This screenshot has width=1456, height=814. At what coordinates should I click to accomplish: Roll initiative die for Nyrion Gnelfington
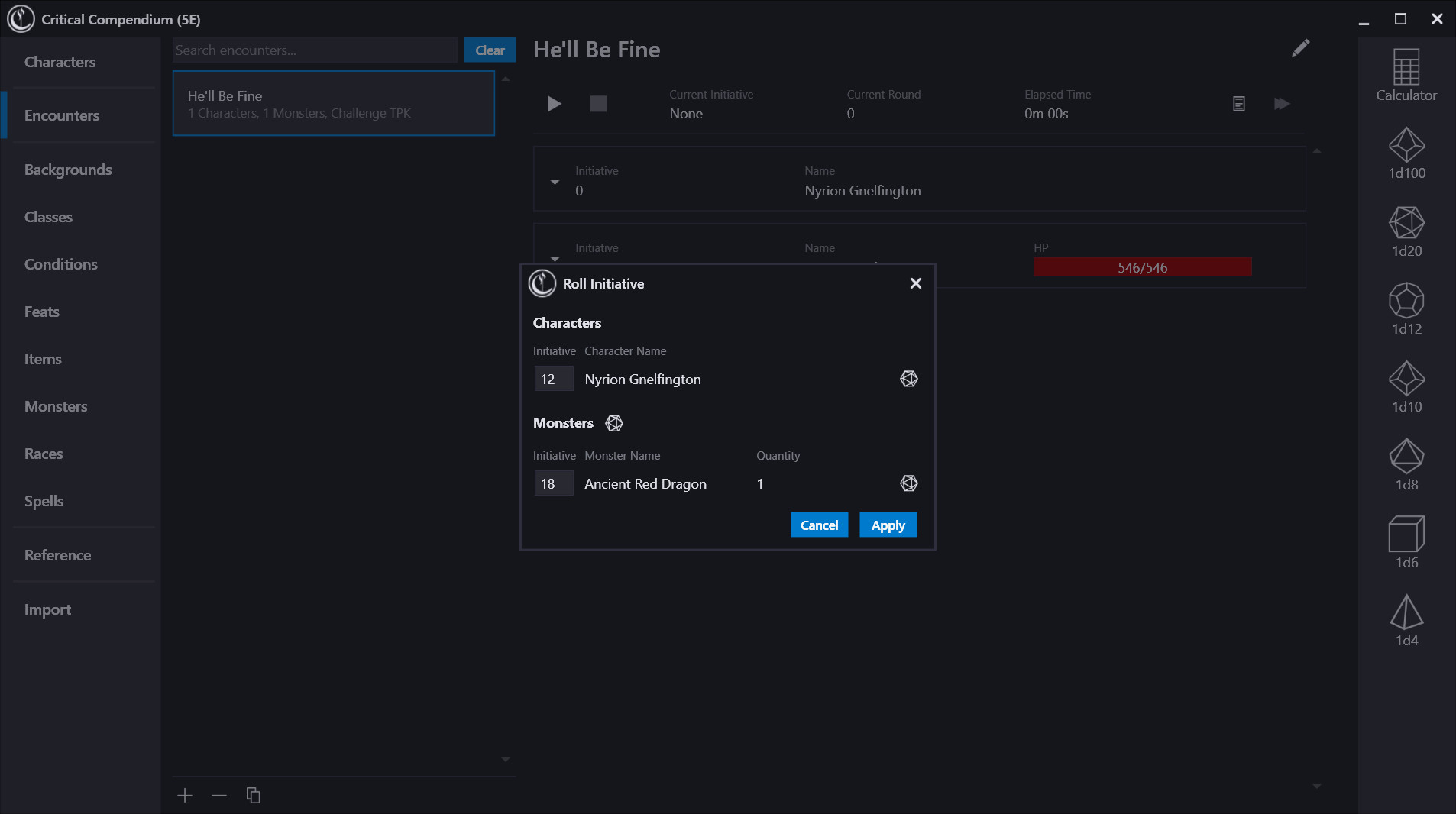[908, 378]
